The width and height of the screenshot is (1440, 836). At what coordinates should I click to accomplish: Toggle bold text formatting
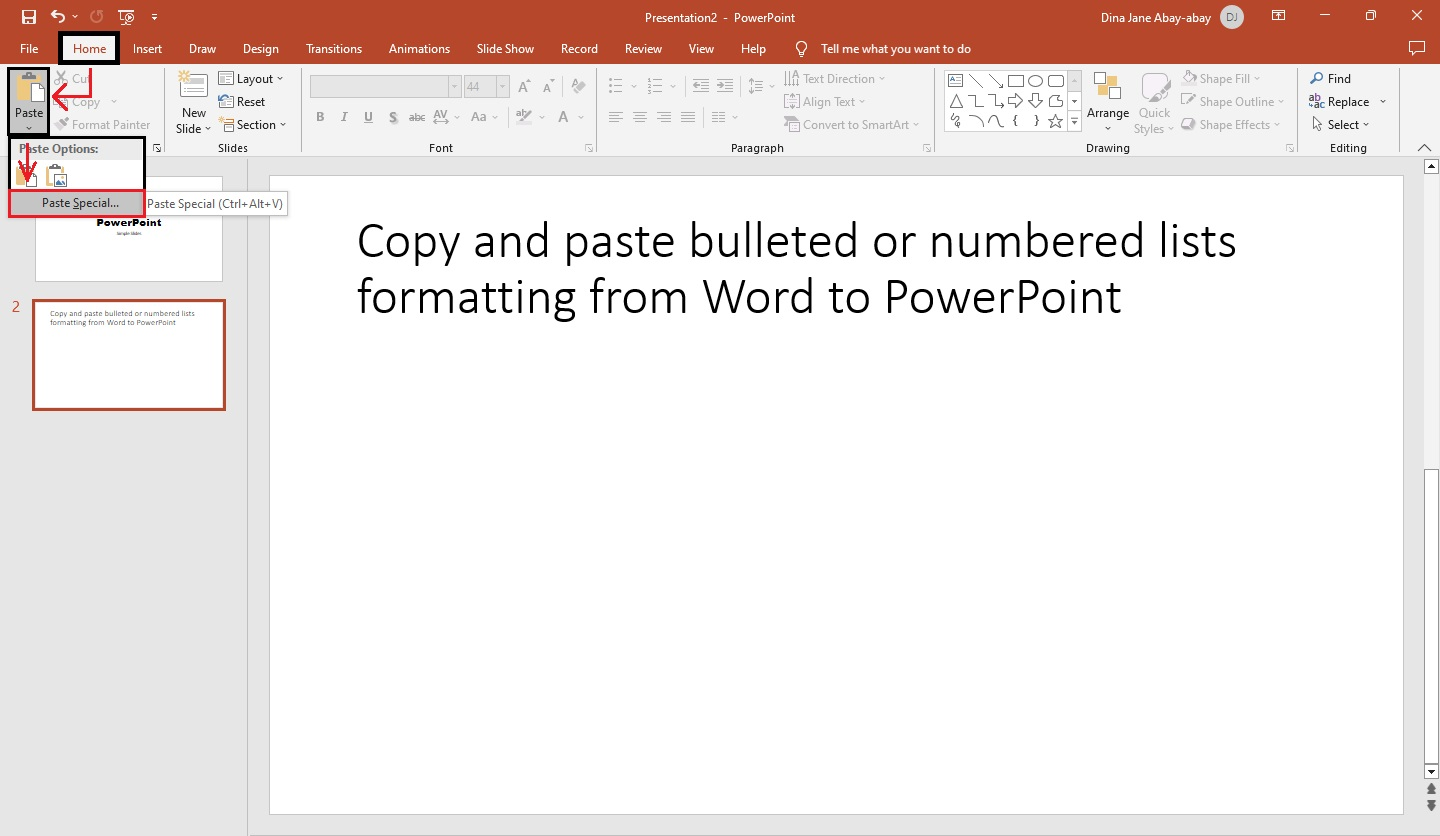click(320, 117)
